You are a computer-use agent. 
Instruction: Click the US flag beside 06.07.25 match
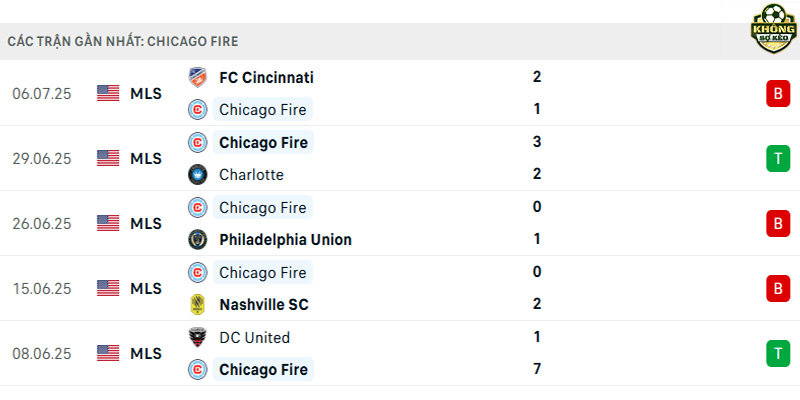(x=108, y=93)
